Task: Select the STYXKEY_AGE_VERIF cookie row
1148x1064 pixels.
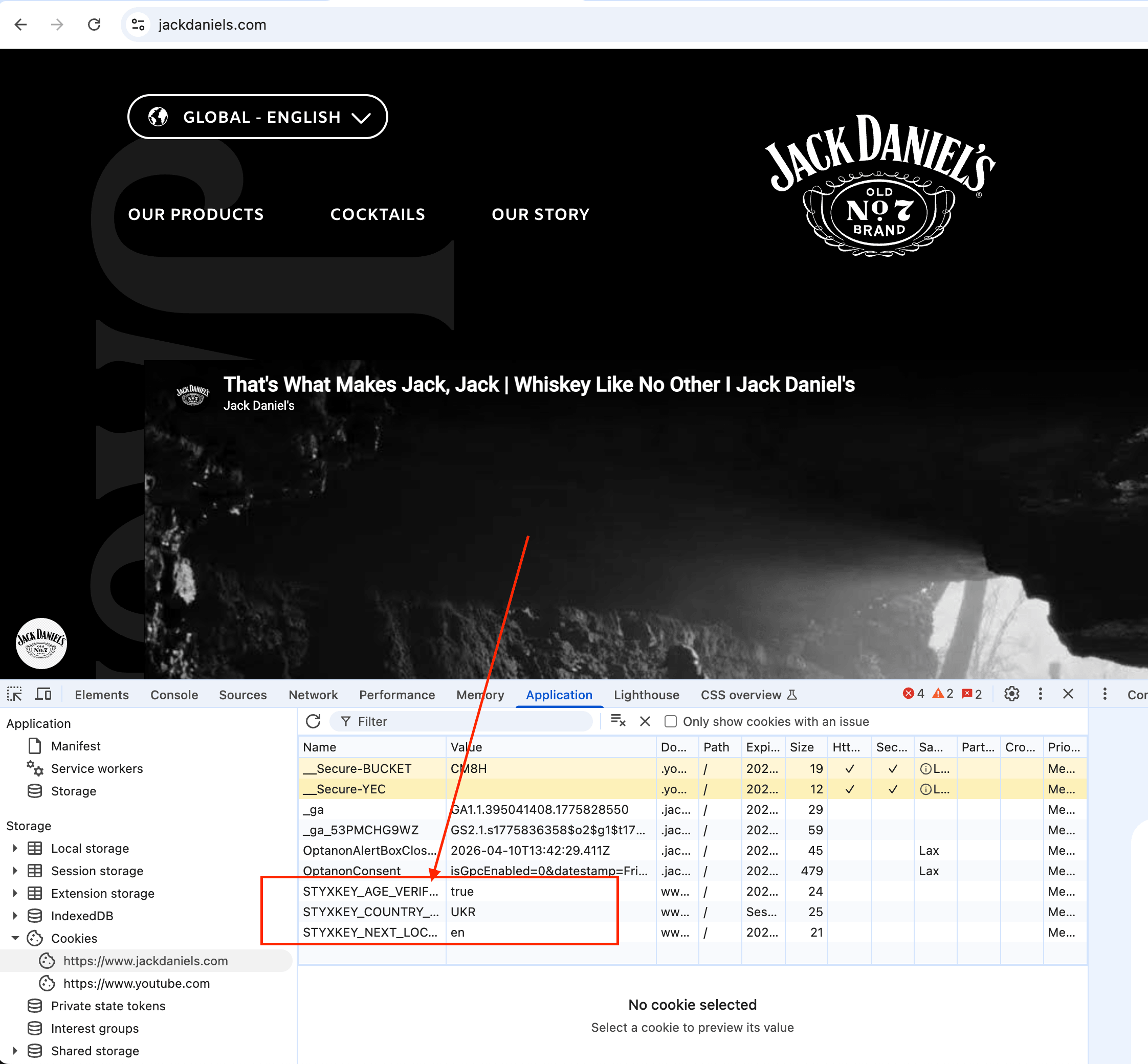Action: pos(692,891)
